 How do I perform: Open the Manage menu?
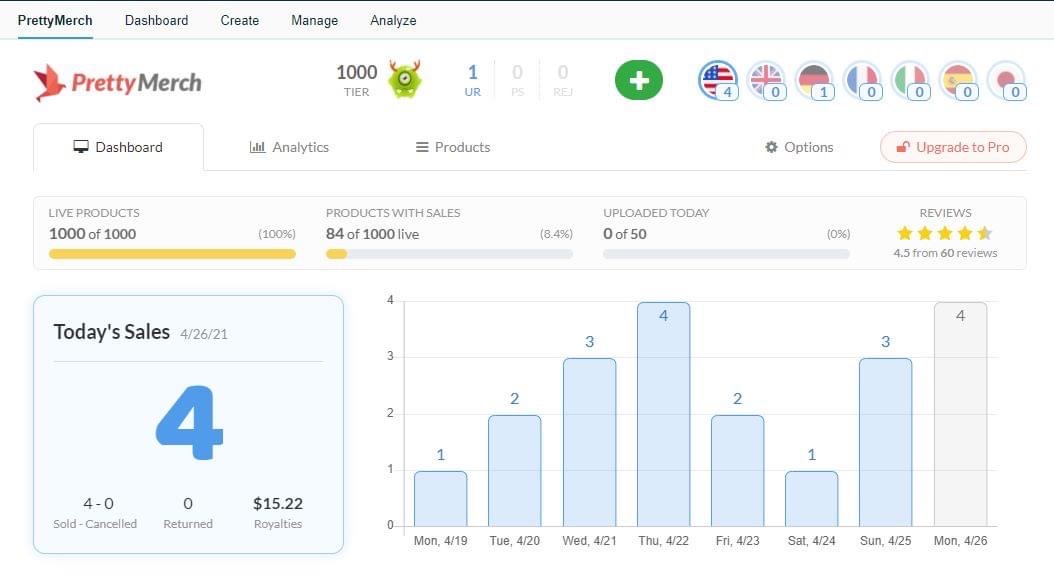(314, 20)
